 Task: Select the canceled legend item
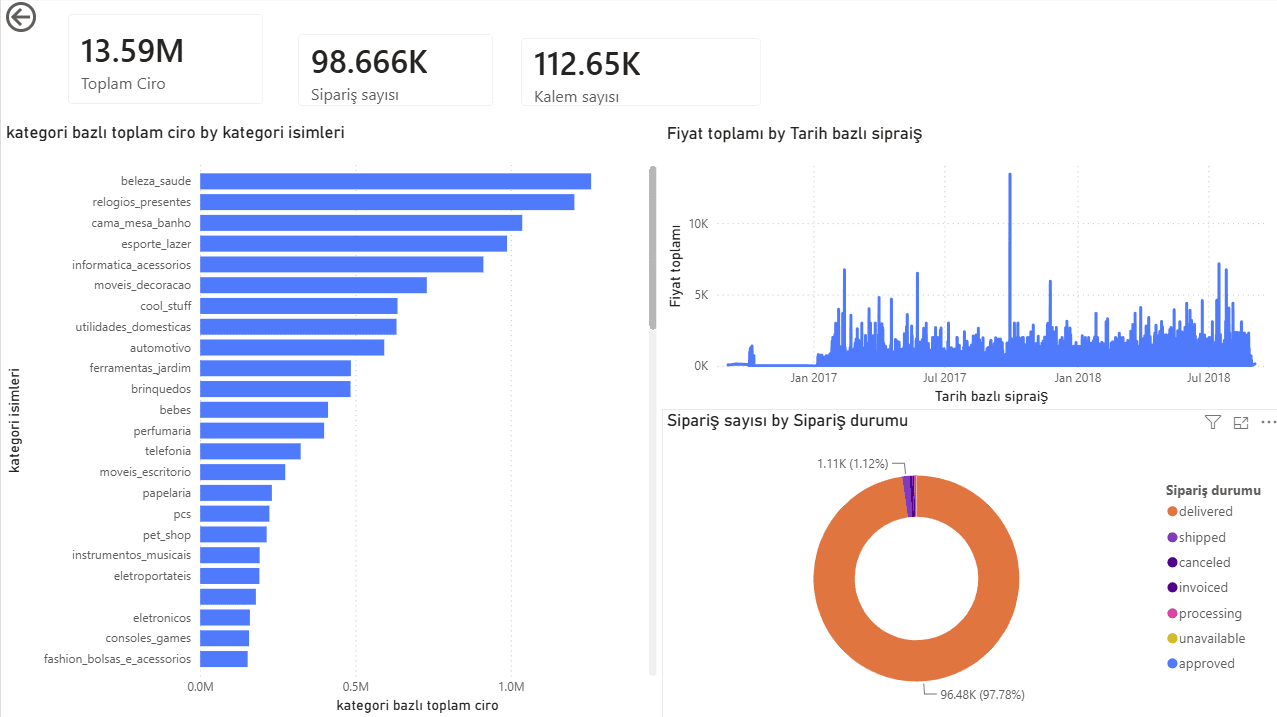(1199, 563)
